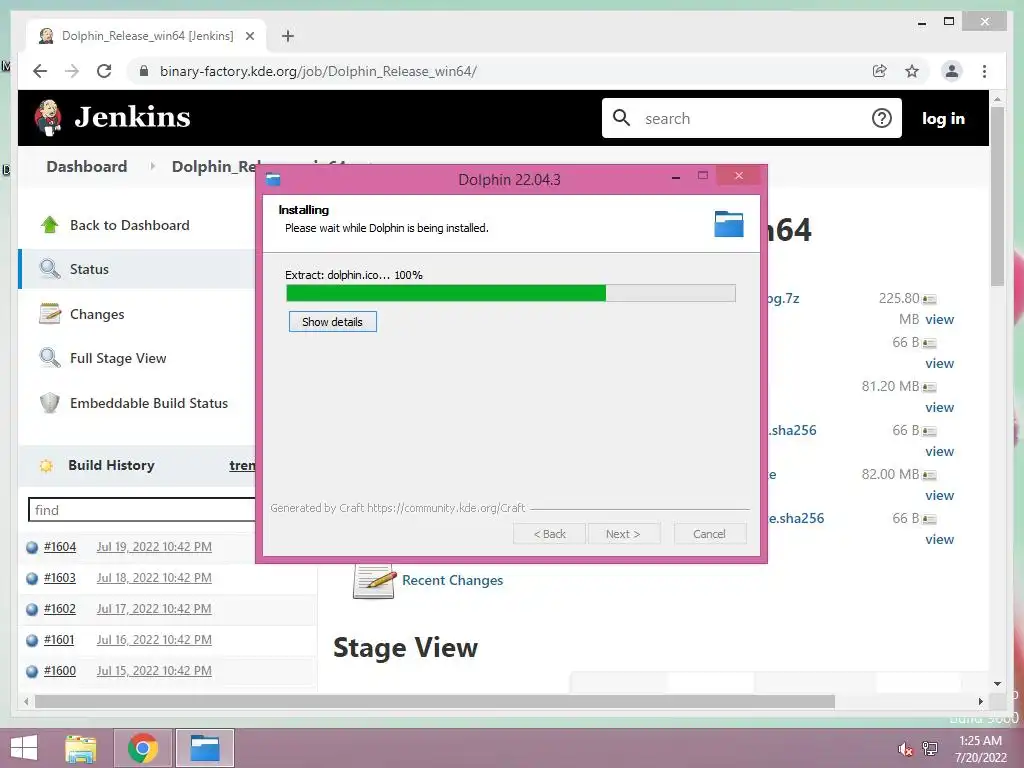This screenshot has height=768, width=1024.
Task: Click the Full Stage View magnifier icon
Action: pos(50,358)
